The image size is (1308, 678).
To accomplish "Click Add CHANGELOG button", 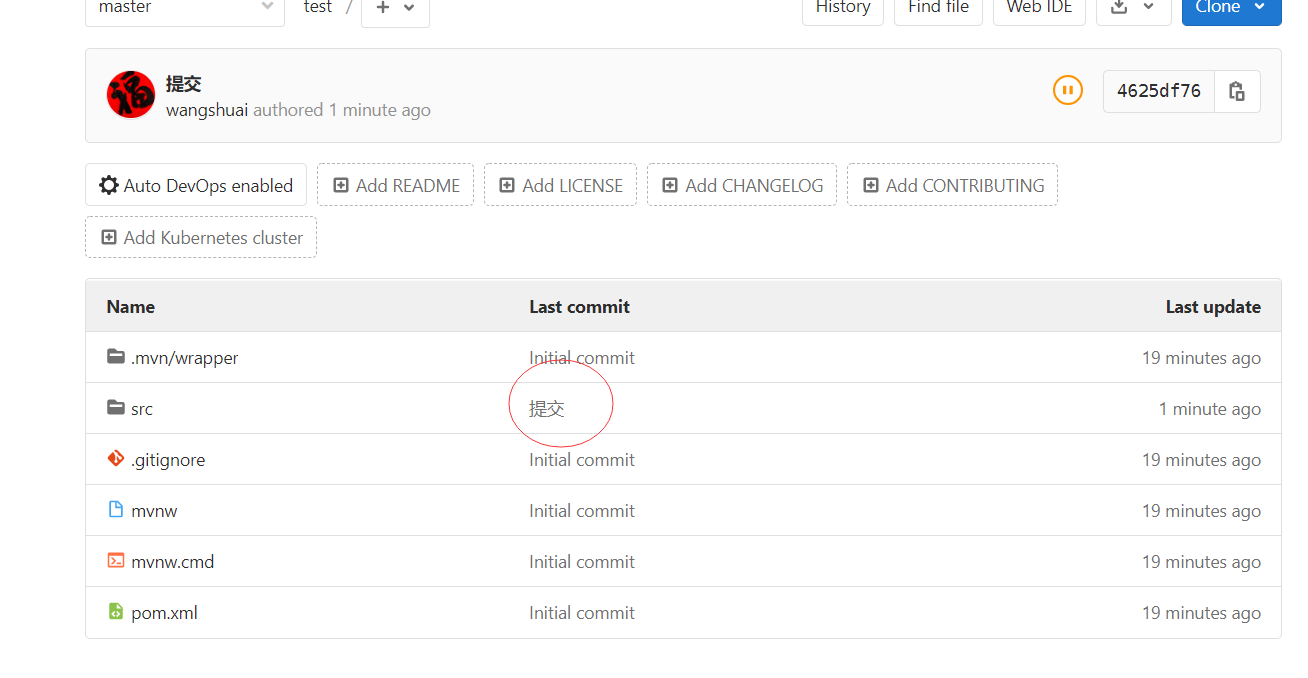I will (742, 185).
